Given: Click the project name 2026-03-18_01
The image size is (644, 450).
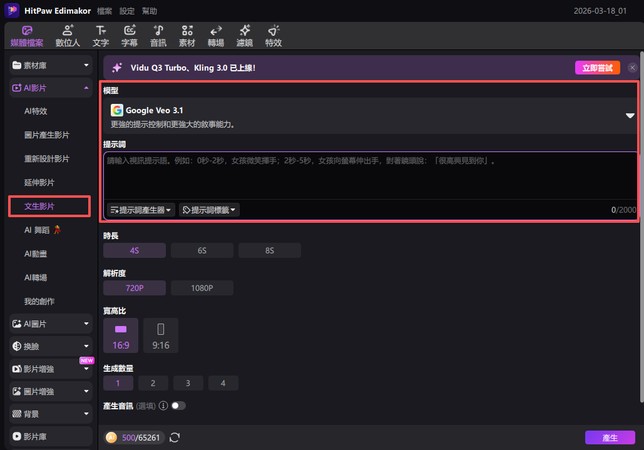Looking at the screenshot, I should pyautogui.click(x=600, y=11).
